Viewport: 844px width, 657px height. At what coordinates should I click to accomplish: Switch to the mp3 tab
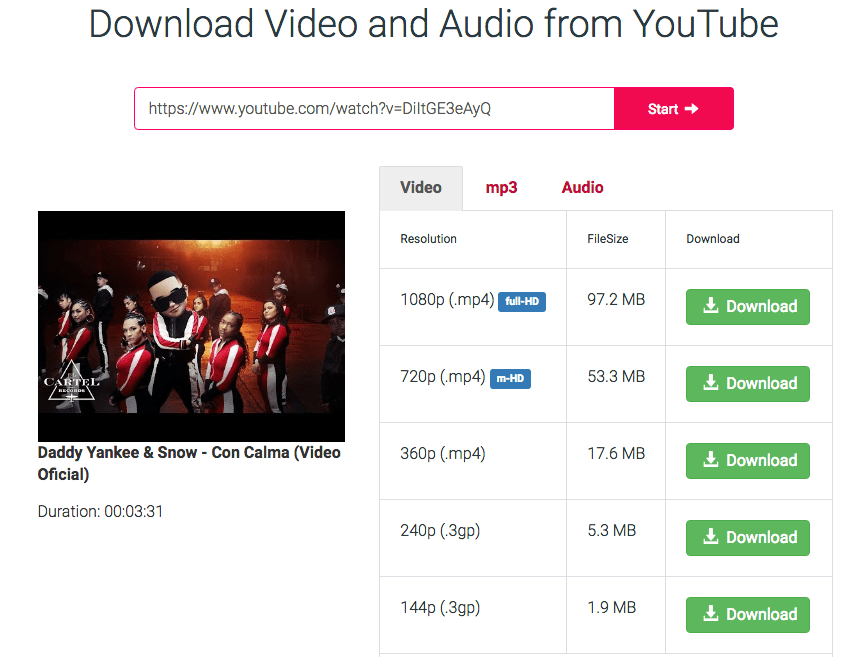point(501,188)
